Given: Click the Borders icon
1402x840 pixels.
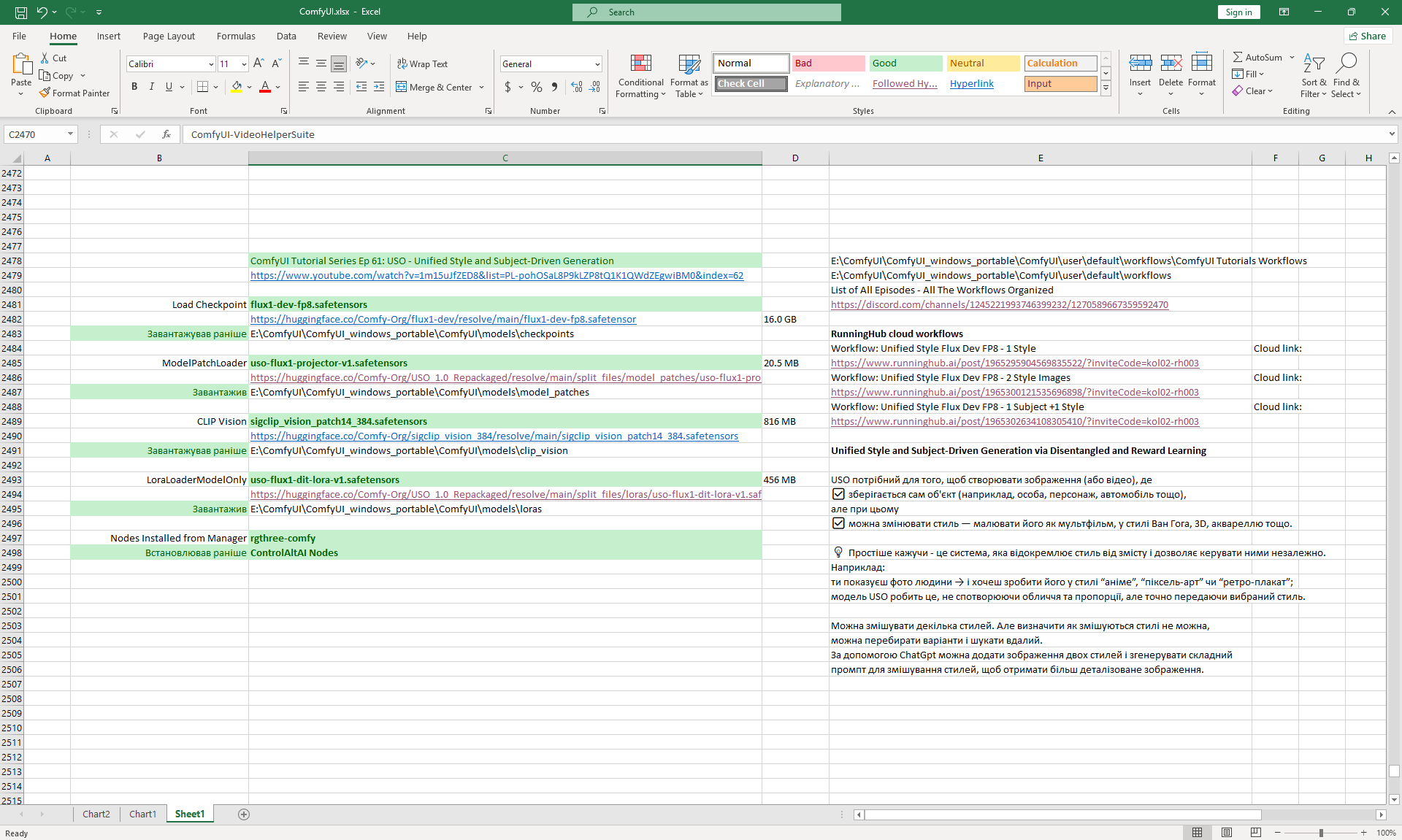Looking at the screenshot, I should coord(203,87).
